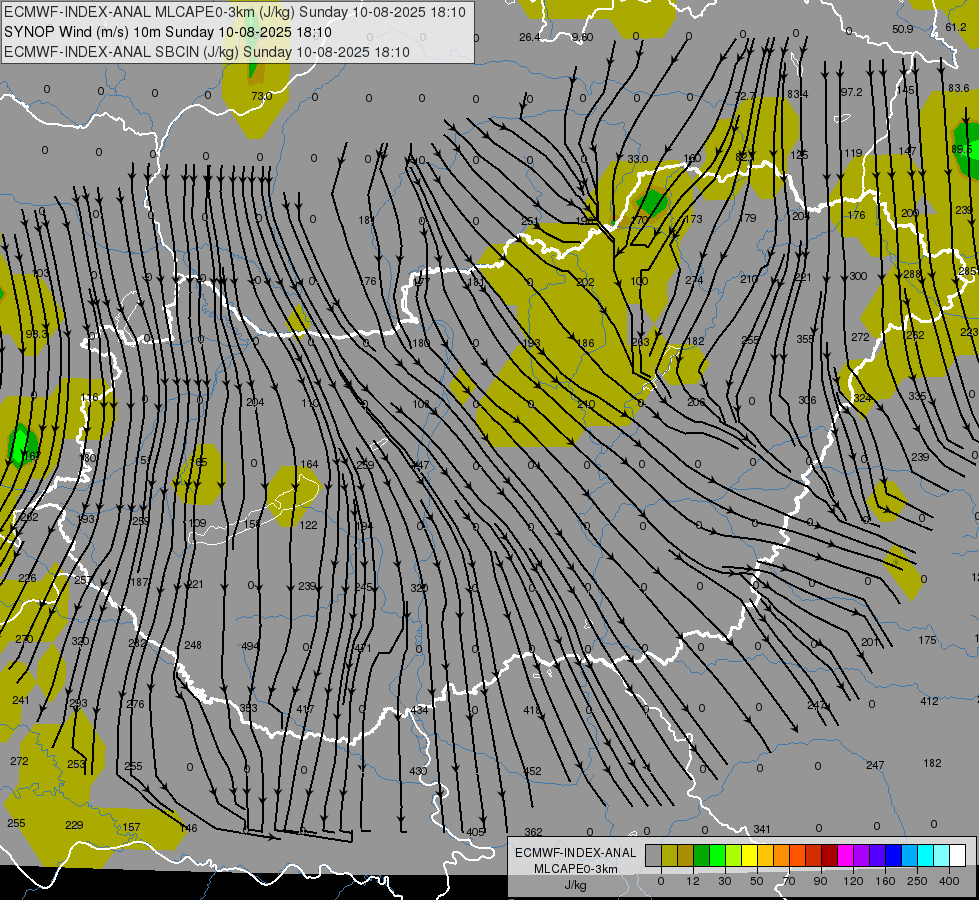The height and width of the screenshot is (900, 979).
Task: Click the map value 430
Action: click(x=418, y=771)
